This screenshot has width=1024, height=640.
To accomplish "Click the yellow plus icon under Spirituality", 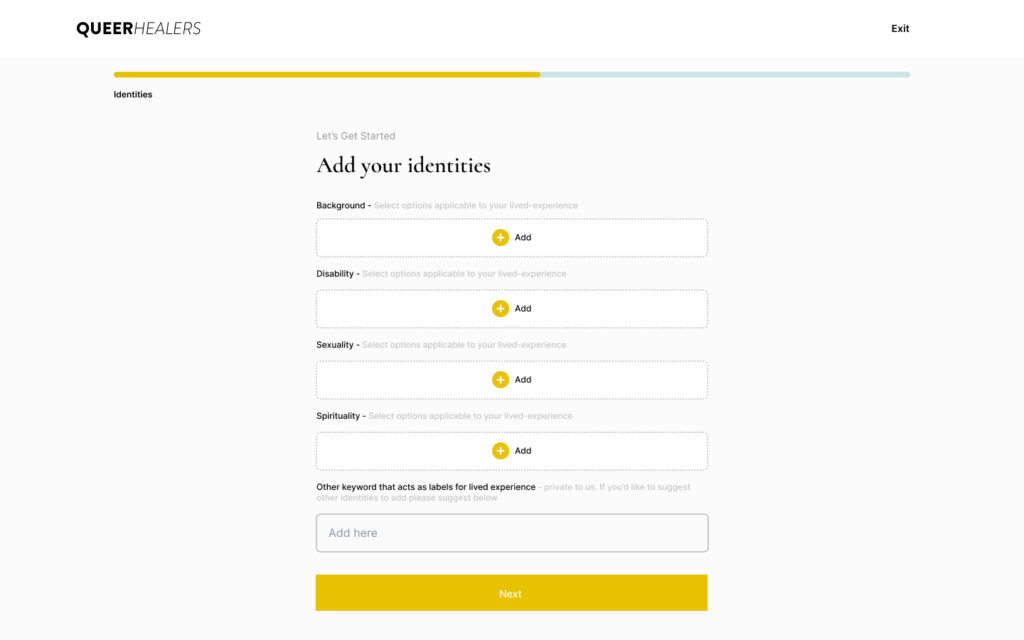I will (x=500, y=451).
